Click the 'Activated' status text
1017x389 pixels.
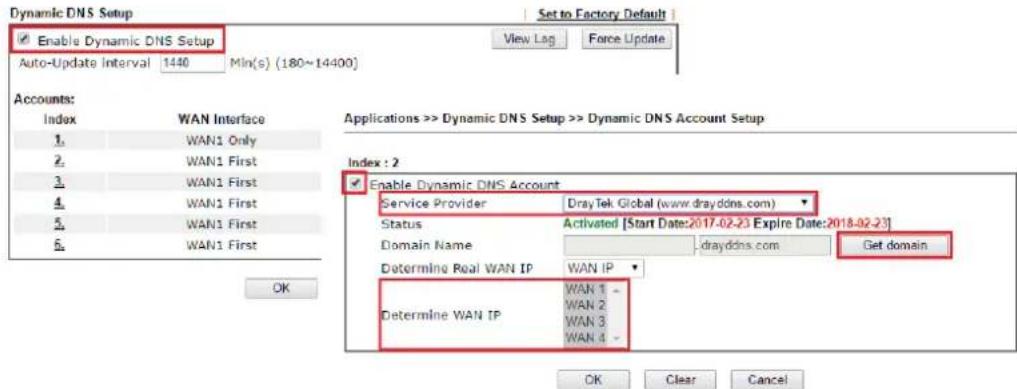[590, 224]
